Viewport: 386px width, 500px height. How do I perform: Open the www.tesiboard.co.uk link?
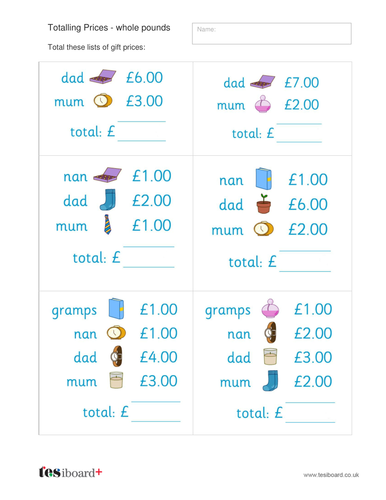point(331,475)
